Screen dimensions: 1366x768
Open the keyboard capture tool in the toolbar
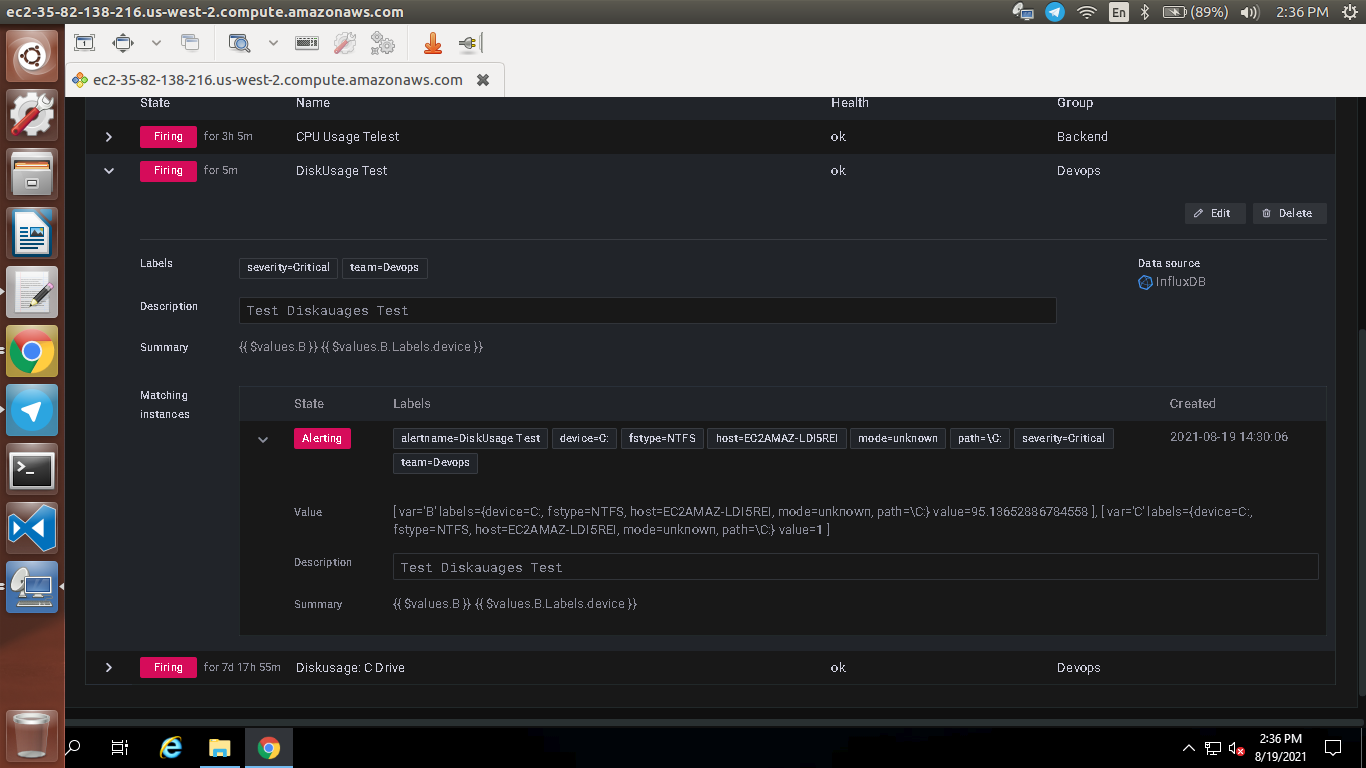(306, 42)
